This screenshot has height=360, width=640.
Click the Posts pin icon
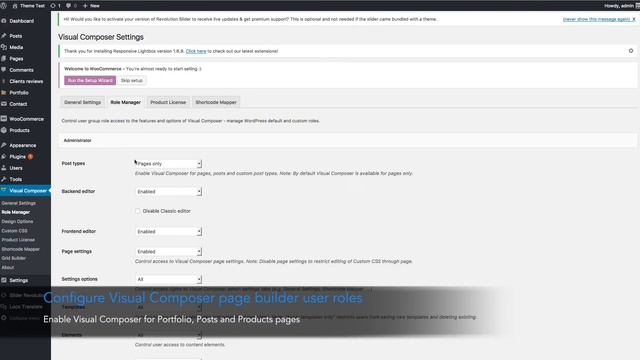(x=4, y=36)
